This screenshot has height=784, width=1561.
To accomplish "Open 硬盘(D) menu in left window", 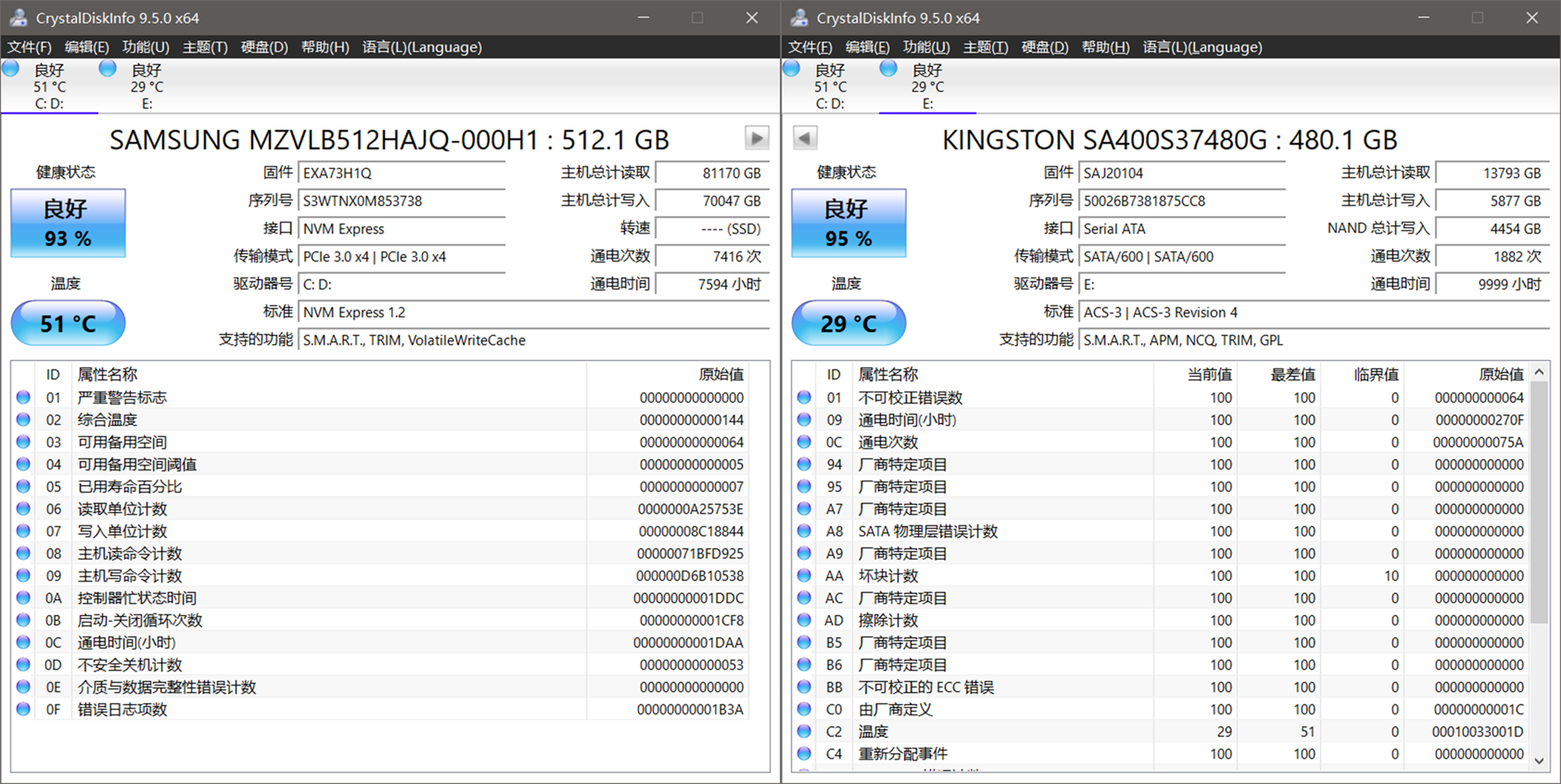I will coord(265,47).
